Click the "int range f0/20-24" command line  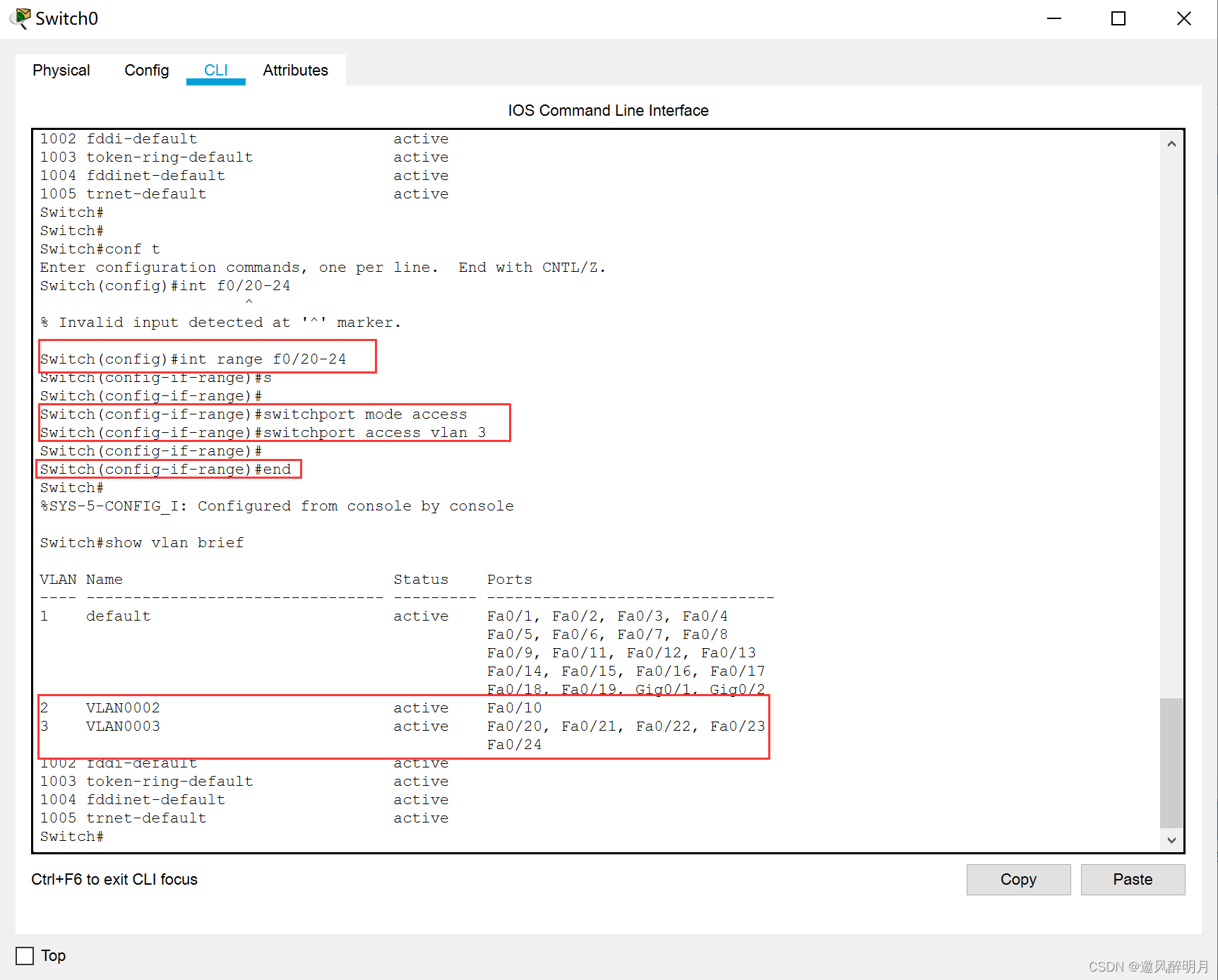point(193,359)
